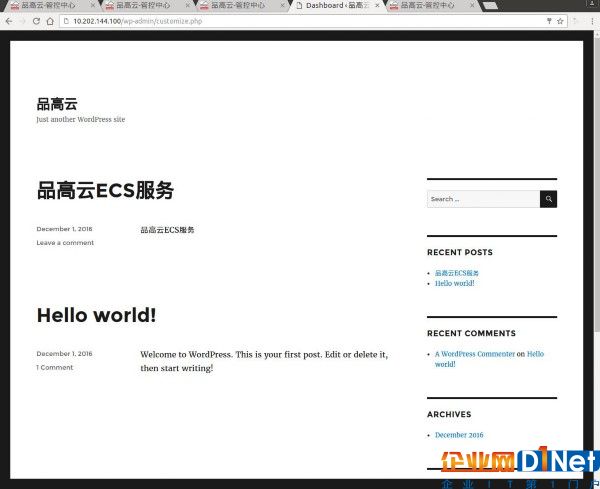
Task: Switch to the Dashboard browser tab
Action: point(337,5)
